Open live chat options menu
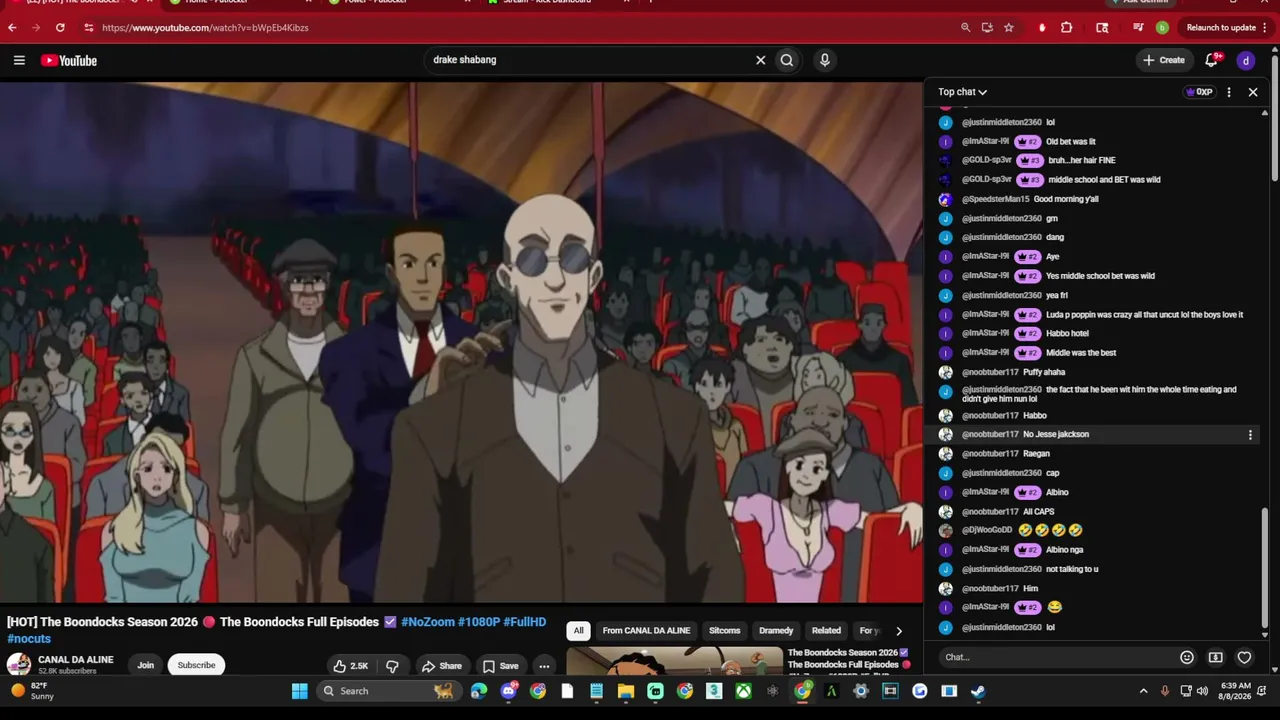This screenshot has height=720, width=1280. coord(1229,92)
